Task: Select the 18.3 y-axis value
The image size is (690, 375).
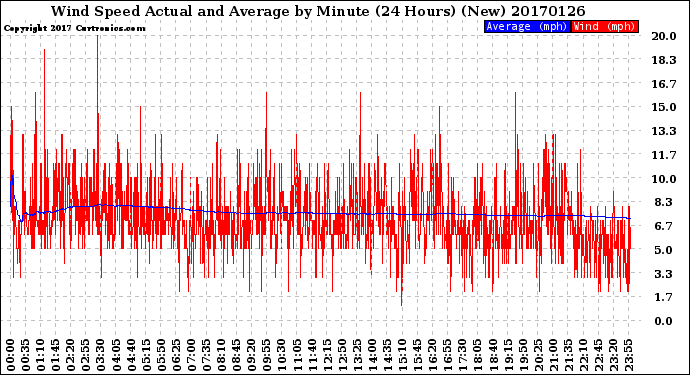Action: [x=664, y=60]
